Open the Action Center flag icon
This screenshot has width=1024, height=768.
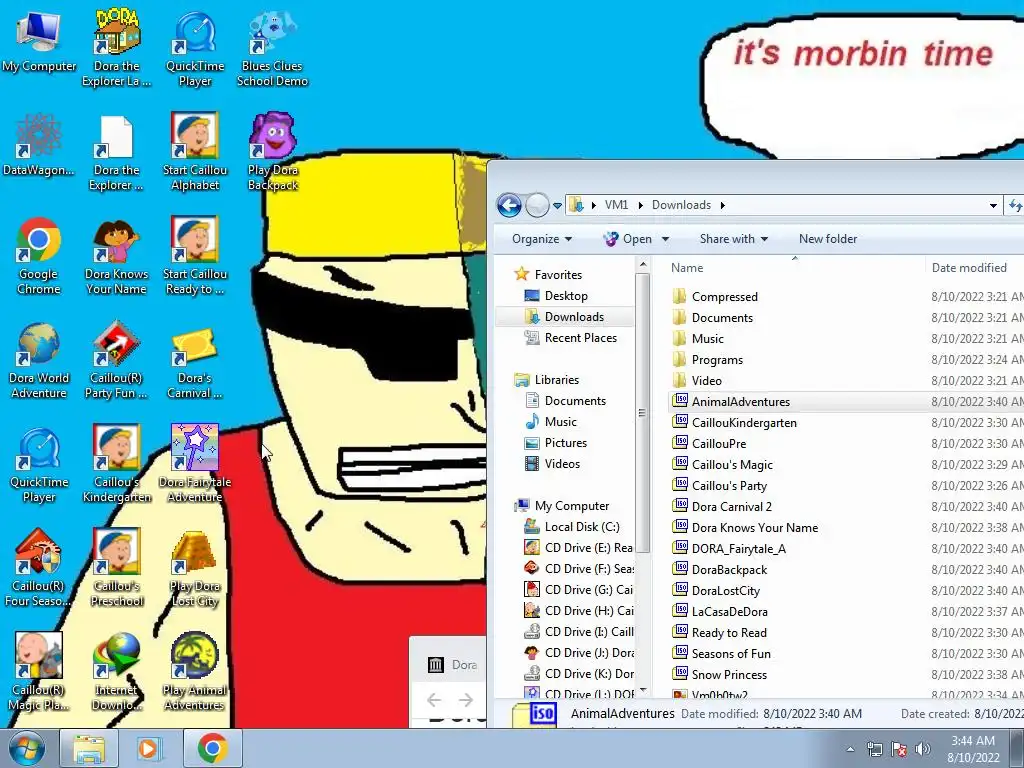899,749
